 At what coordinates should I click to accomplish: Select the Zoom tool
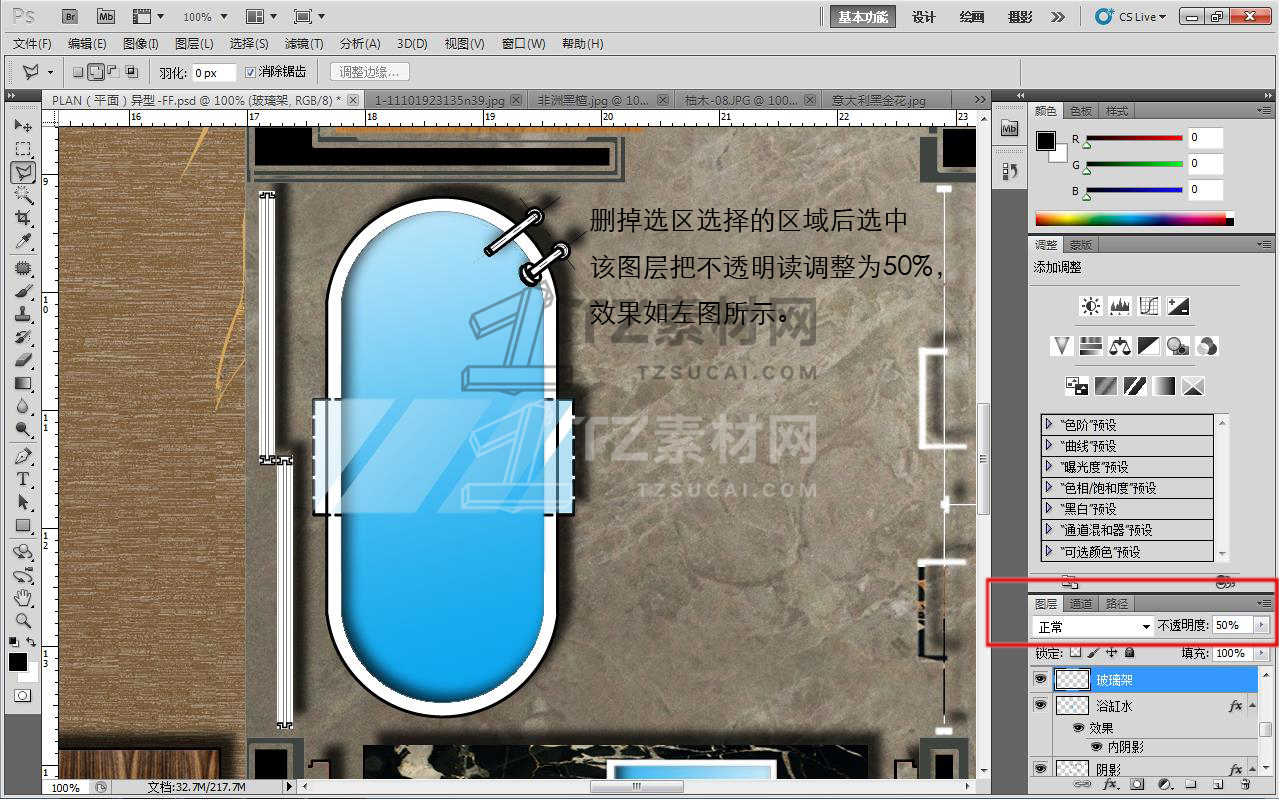pyautogui.click(x=23, y=621)
